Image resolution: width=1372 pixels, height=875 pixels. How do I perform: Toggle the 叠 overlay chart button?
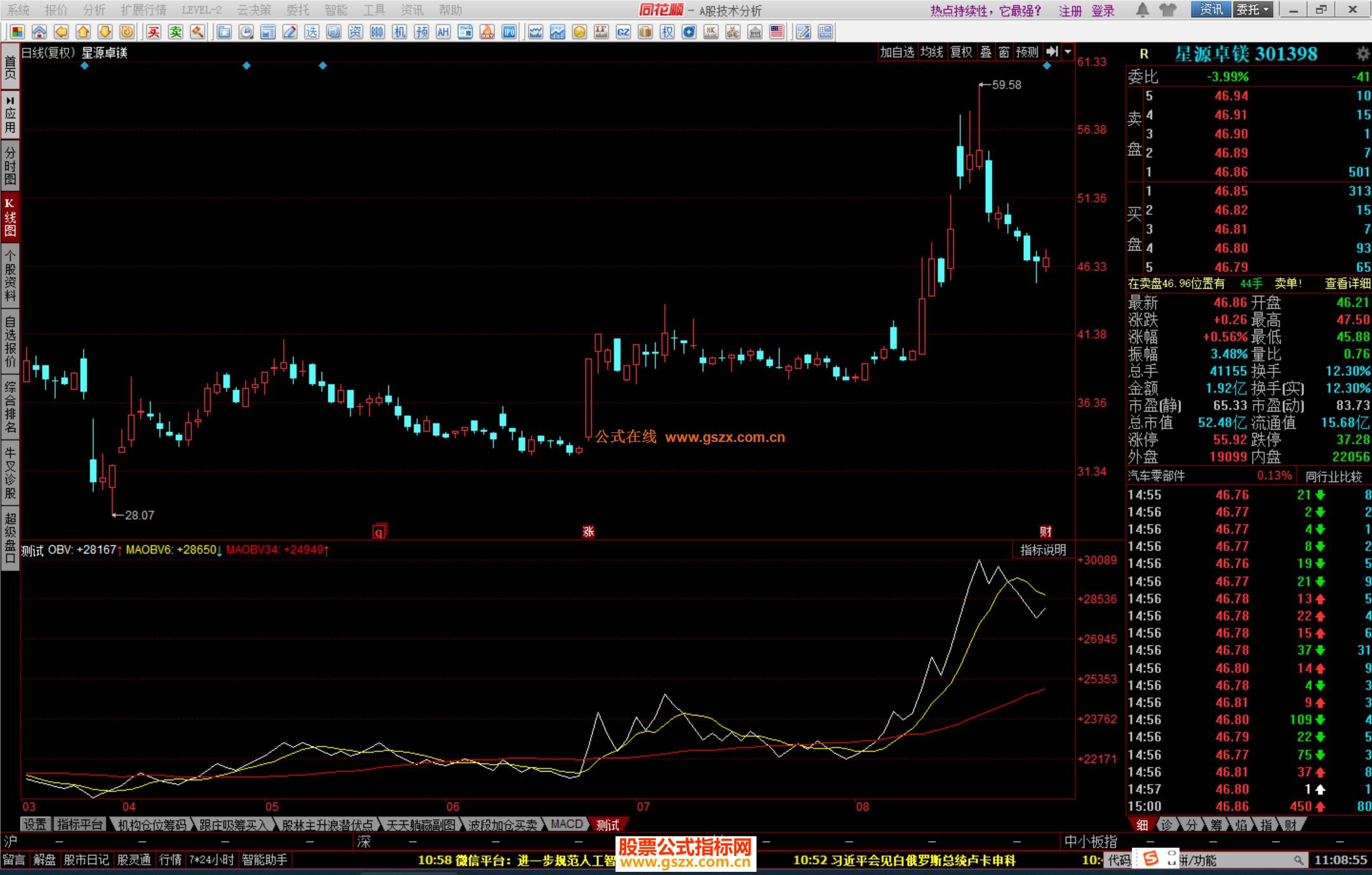(x=986, y=52)
